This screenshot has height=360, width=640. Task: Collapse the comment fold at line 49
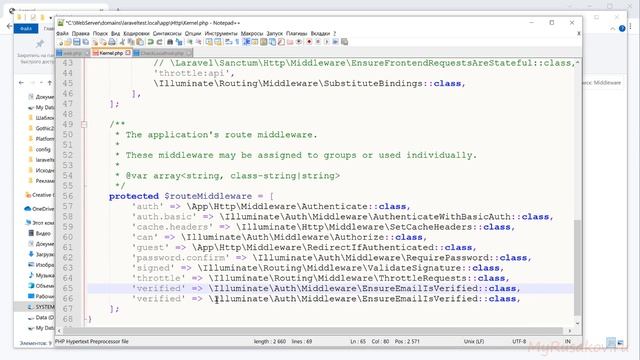(x=84, y=124)
